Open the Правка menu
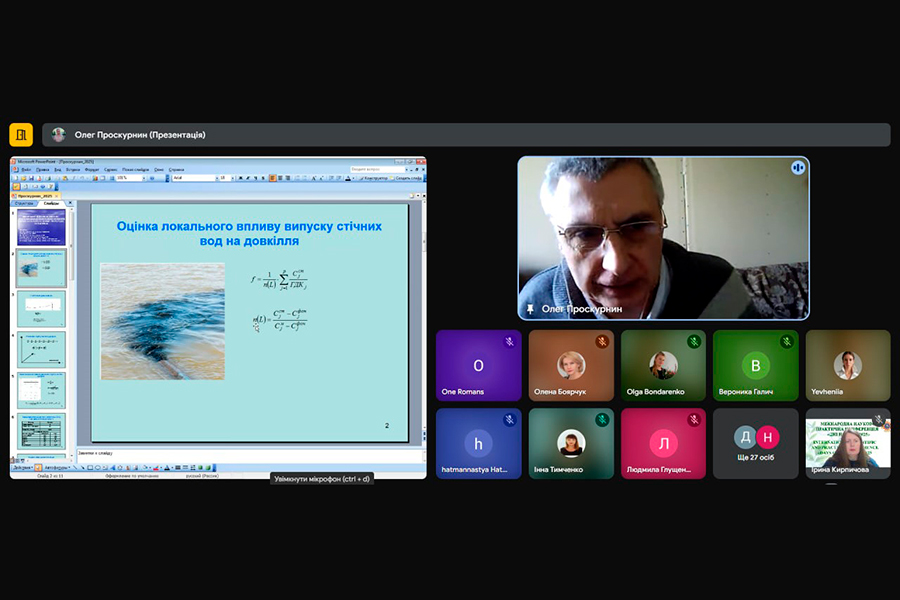This screenshot has width=900, height=600. click(x=42, y=170)
